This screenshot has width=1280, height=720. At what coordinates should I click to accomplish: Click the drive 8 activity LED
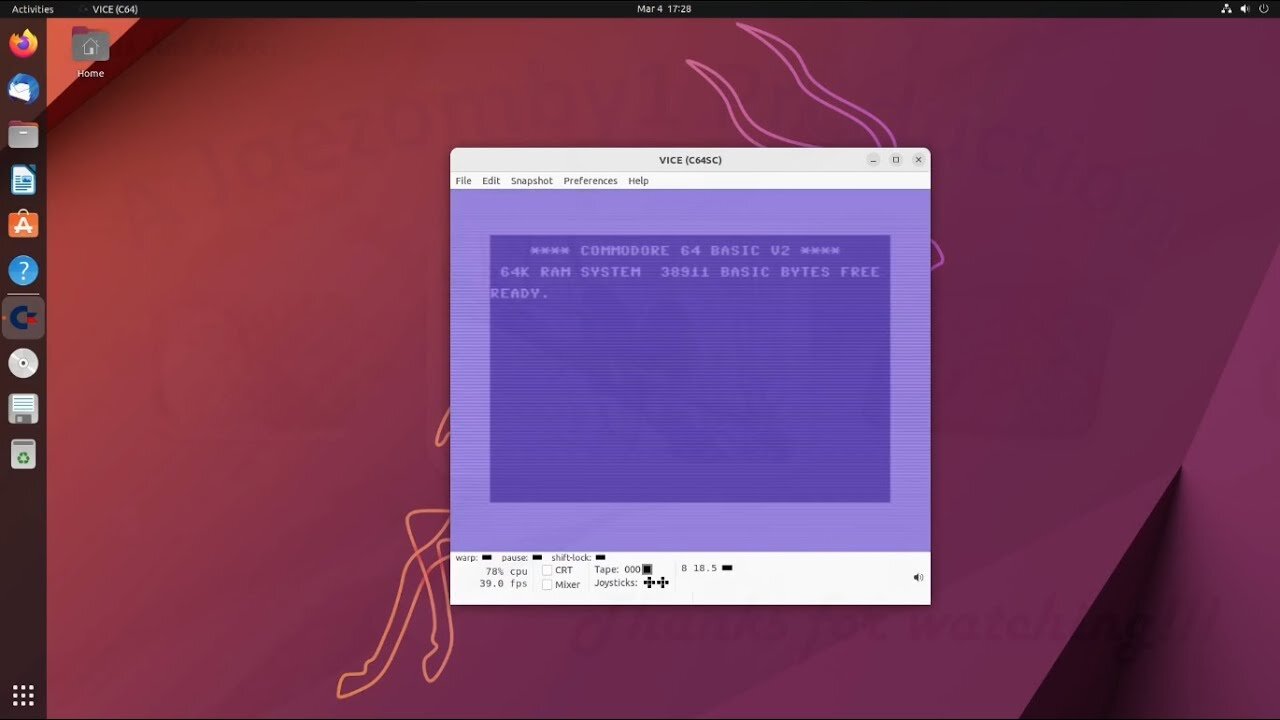pos(727,568)
